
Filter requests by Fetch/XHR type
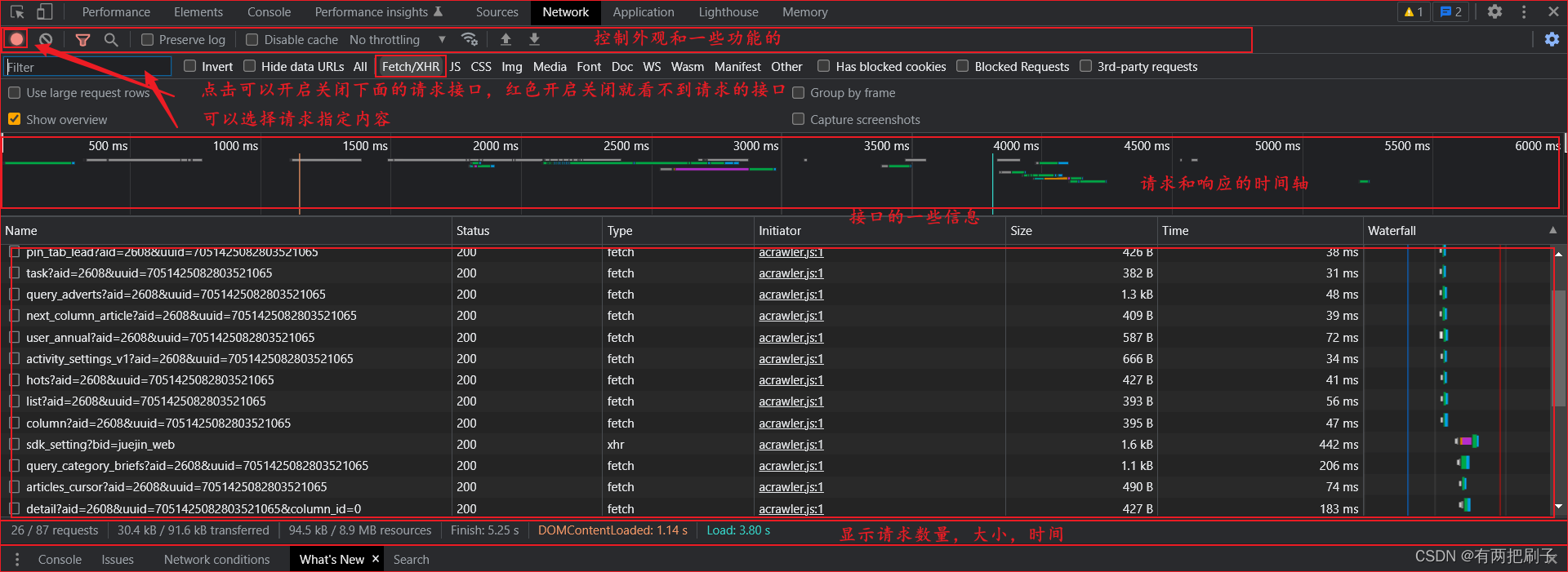point(410,67)
